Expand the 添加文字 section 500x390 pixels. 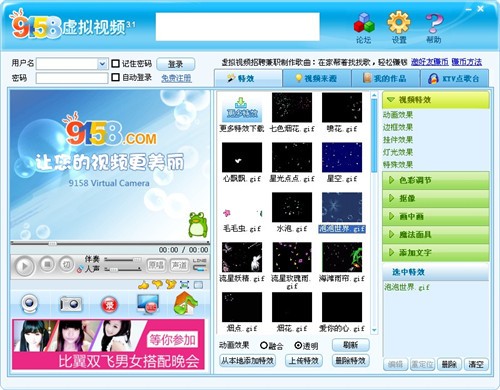tap(435, 252)
